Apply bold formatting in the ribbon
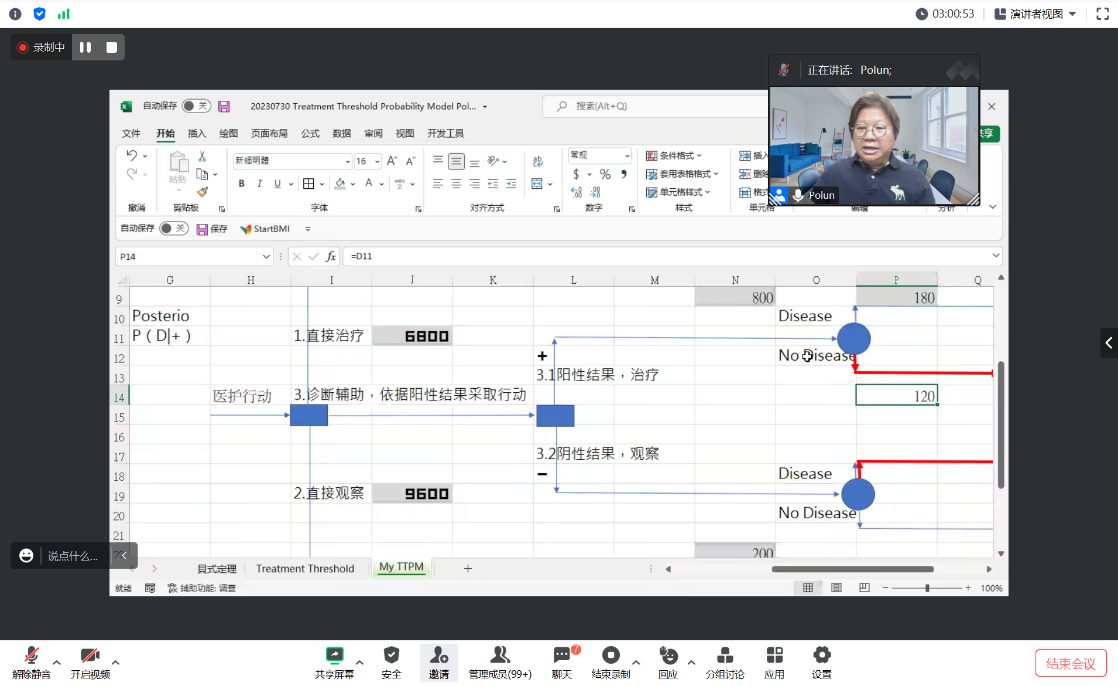 coord(241,184)
